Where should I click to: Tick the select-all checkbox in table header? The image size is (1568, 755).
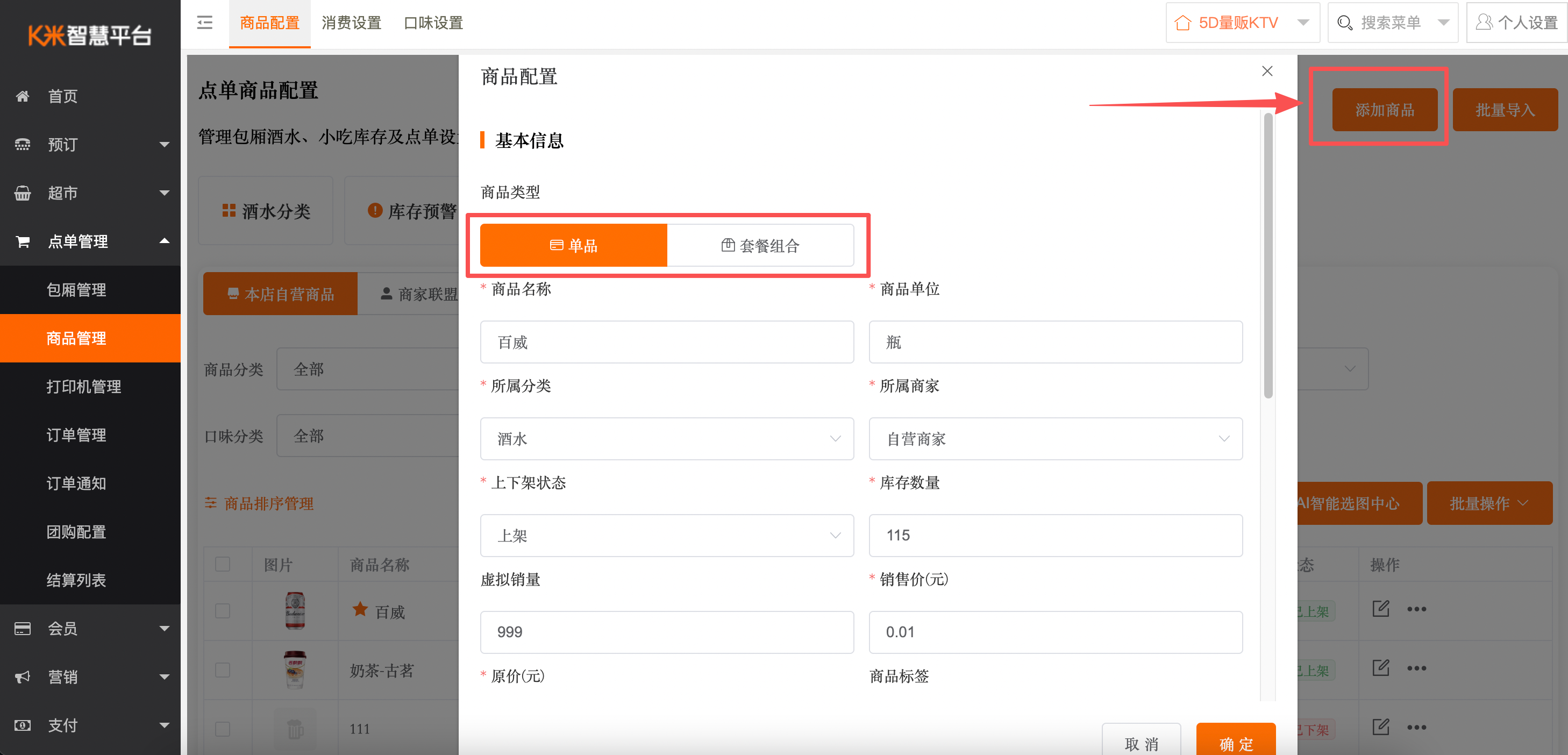pos(223,565)
